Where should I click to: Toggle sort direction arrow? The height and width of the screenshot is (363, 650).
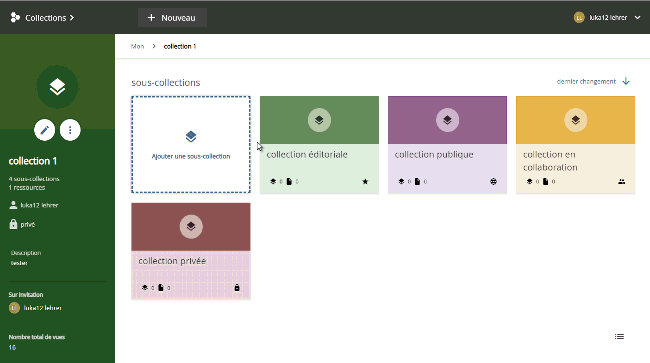[x=626, y=81]
